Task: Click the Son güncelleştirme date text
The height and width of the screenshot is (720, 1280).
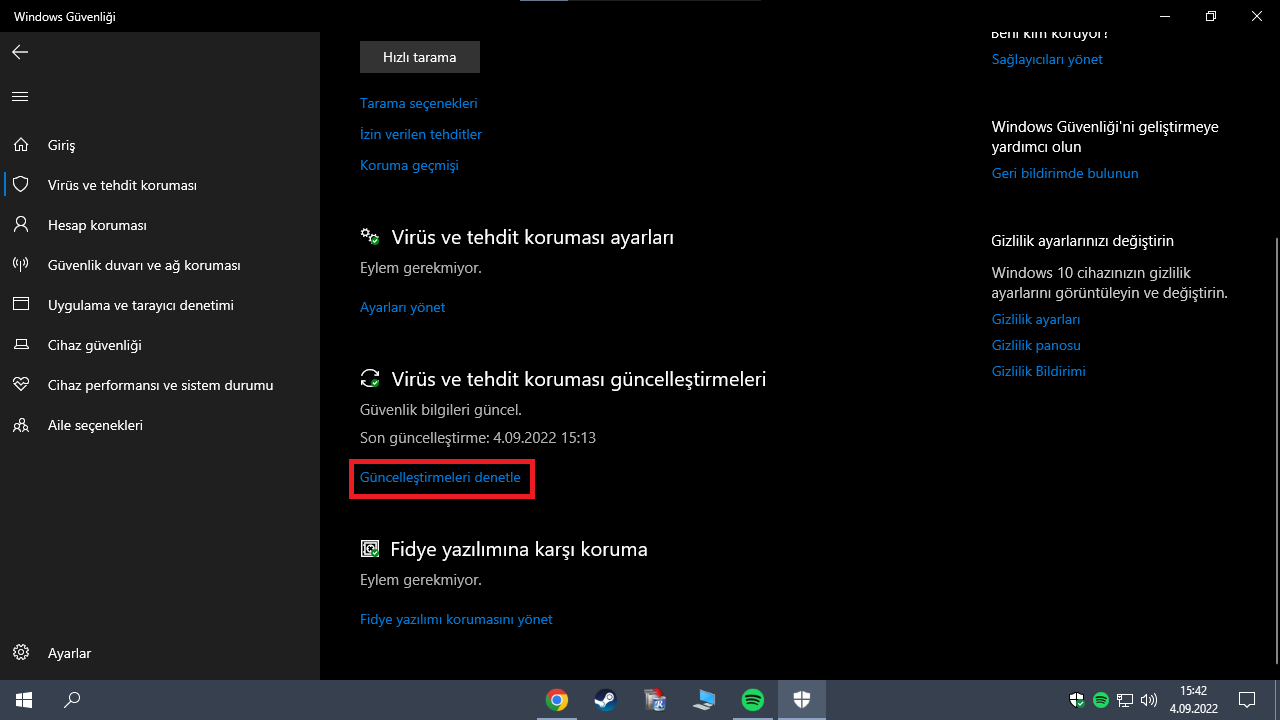Action: pos(478,437)
